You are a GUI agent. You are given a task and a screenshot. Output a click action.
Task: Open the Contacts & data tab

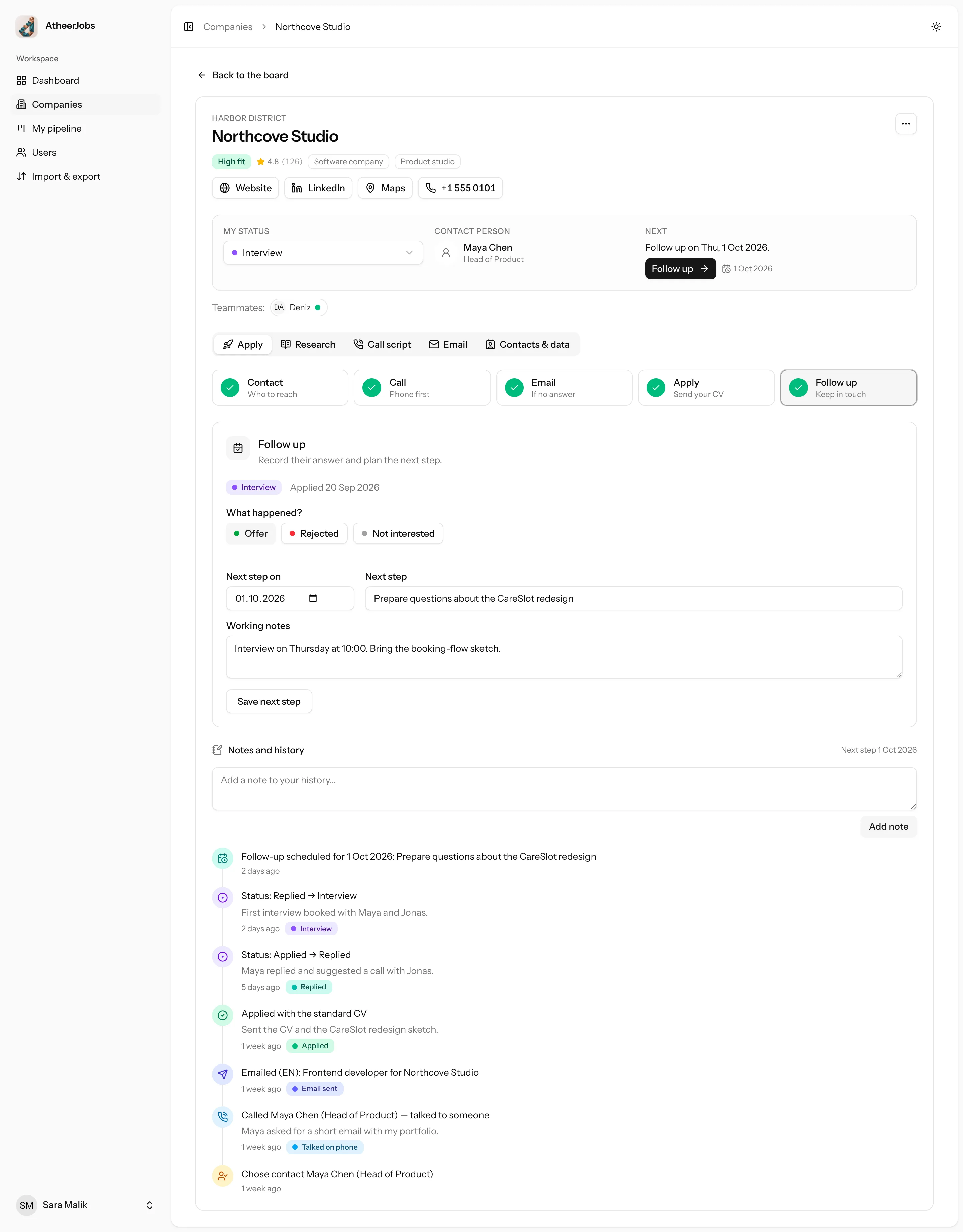(x=527, y=345)
